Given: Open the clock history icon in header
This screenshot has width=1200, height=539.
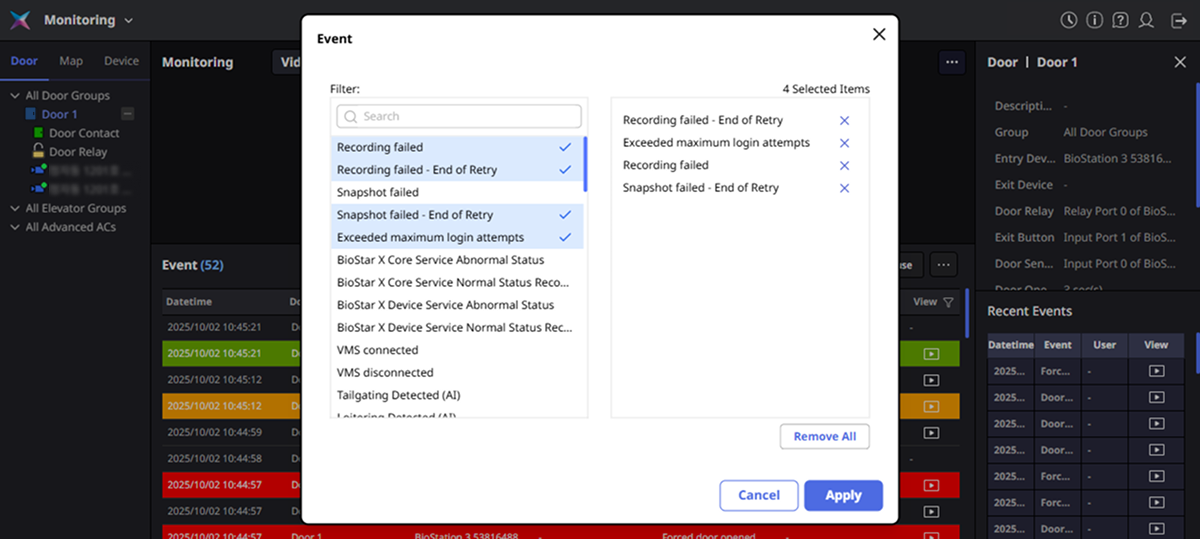Looking at the screenshot, I should pyautogui.click(x=1069, y=20).
